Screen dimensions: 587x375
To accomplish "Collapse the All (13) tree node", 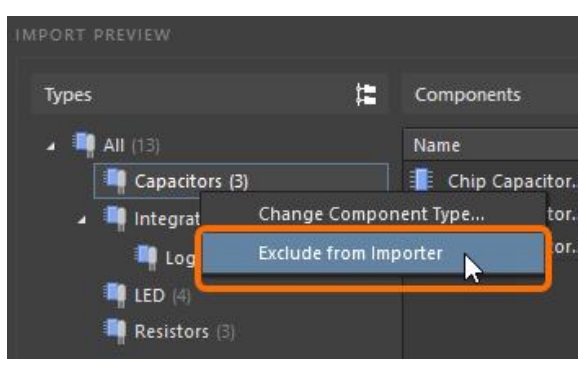I will pos(51,146).
